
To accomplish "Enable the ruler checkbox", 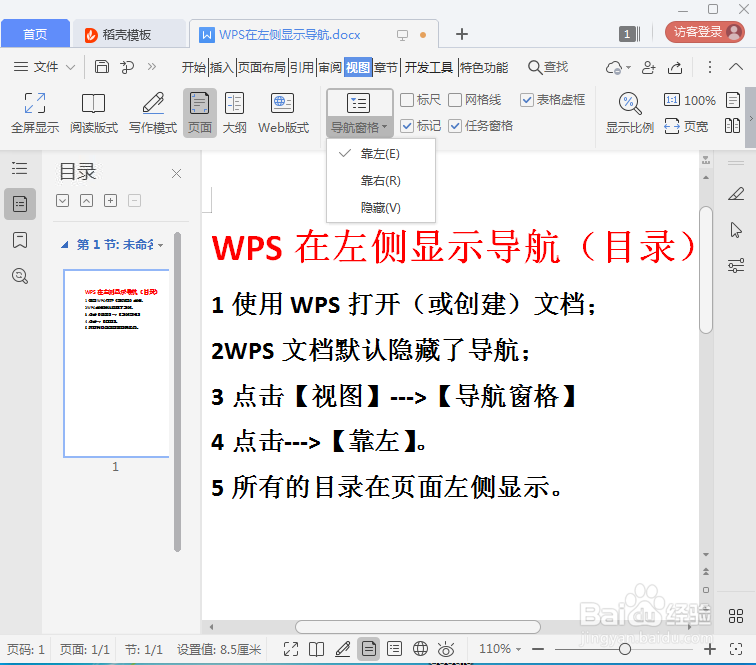I will pyautogui.click(x=407, y=100).
